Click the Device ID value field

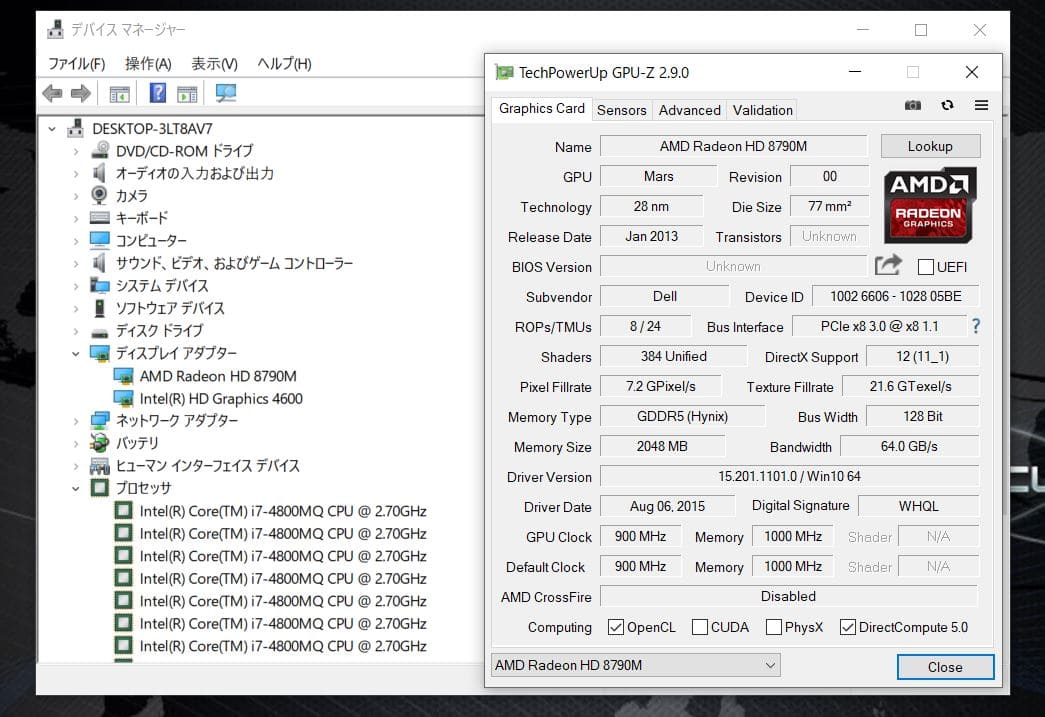pos(896,297)
